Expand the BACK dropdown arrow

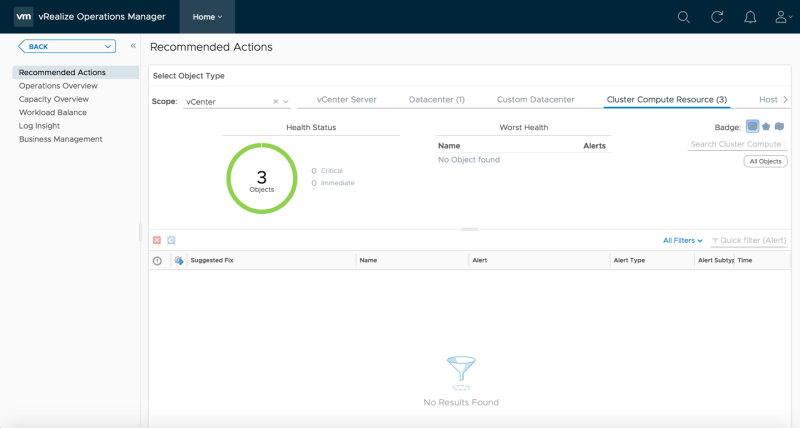click(x=107, y=46)
